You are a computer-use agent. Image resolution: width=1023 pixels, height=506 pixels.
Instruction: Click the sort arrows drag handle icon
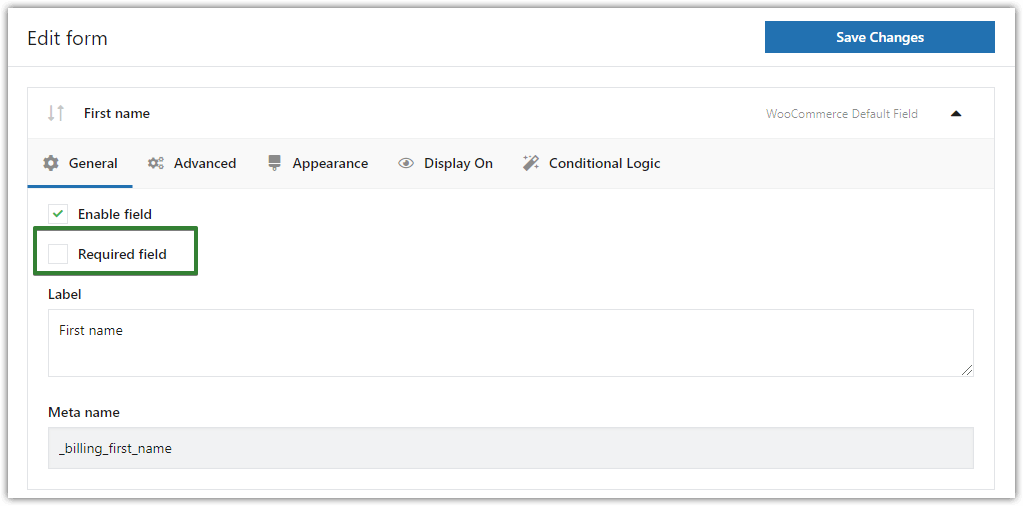click(x=56, y=113)
